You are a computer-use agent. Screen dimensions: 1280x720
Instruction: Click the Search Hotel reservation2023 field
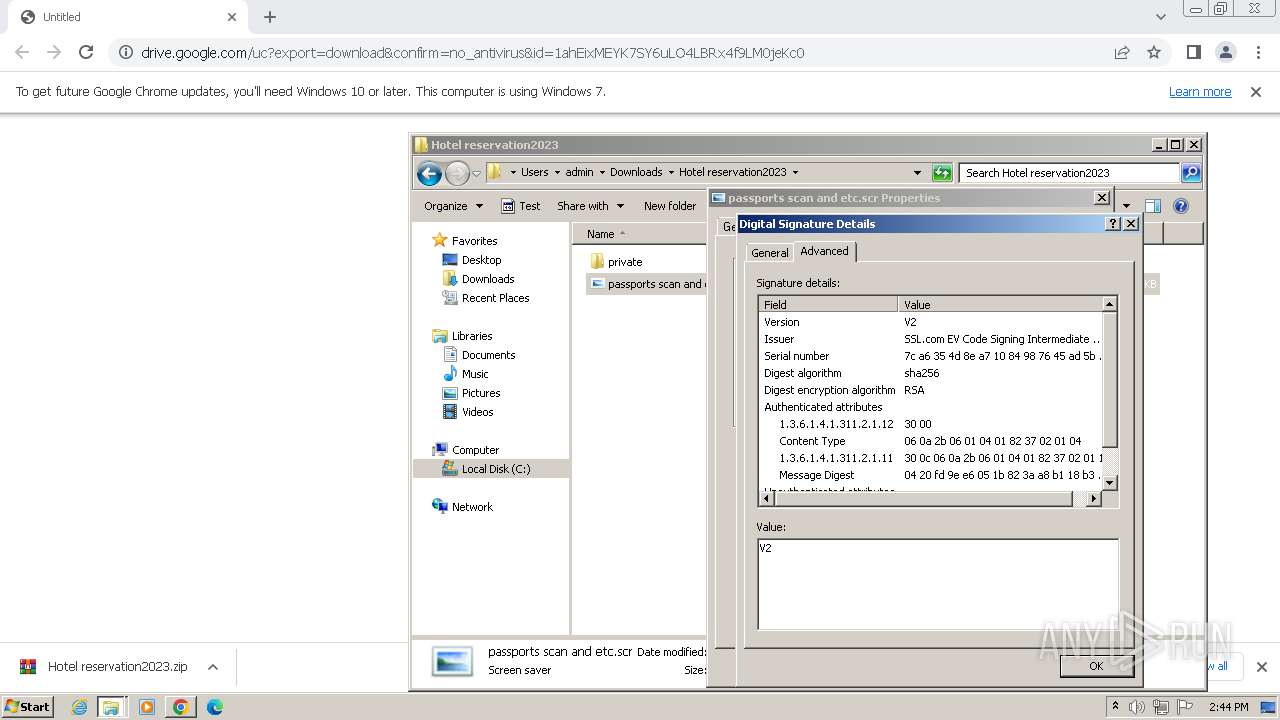1069,173
